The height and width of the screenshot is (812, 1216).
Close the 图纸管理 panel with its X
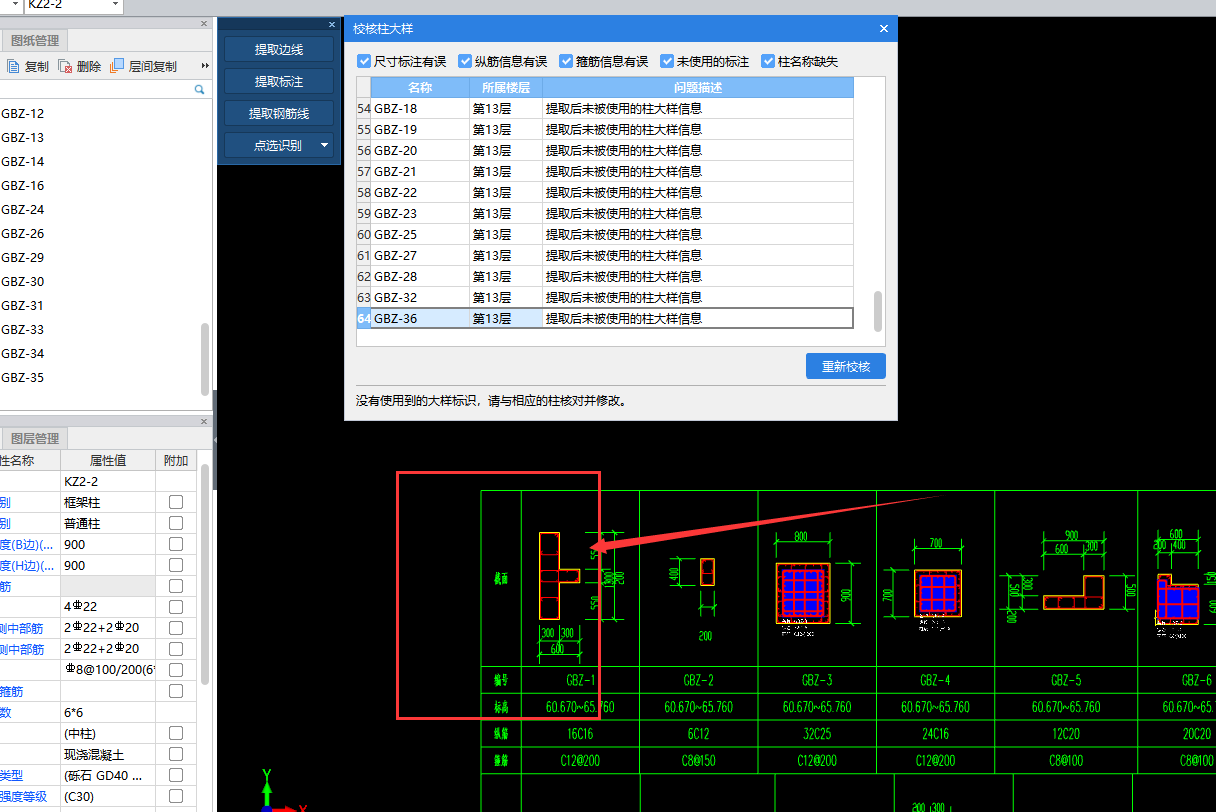(x=204, y=23)
